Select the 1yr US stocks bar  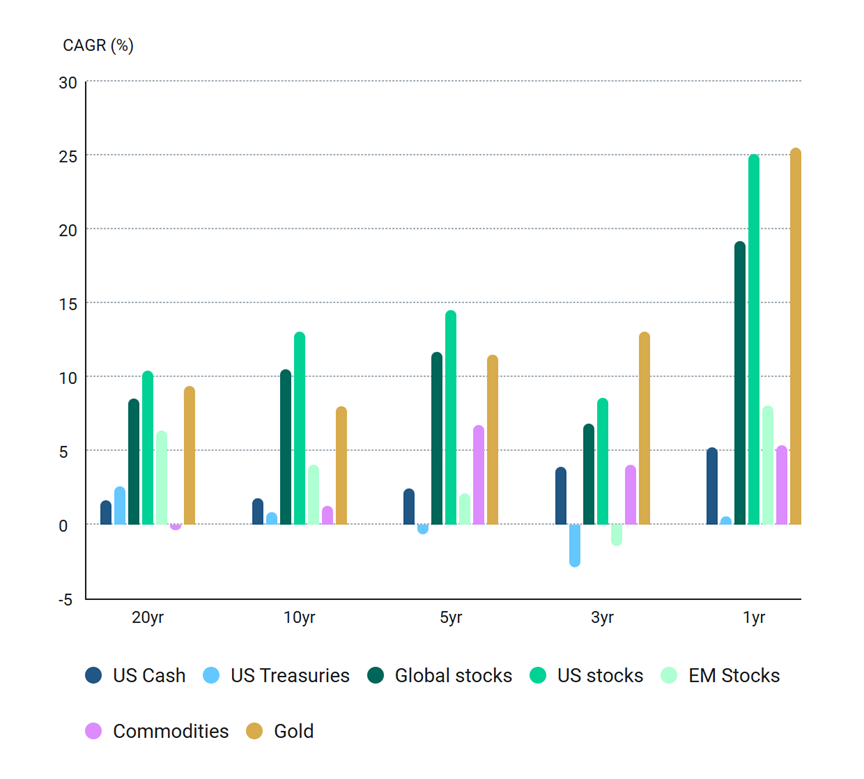click(753, 340)
